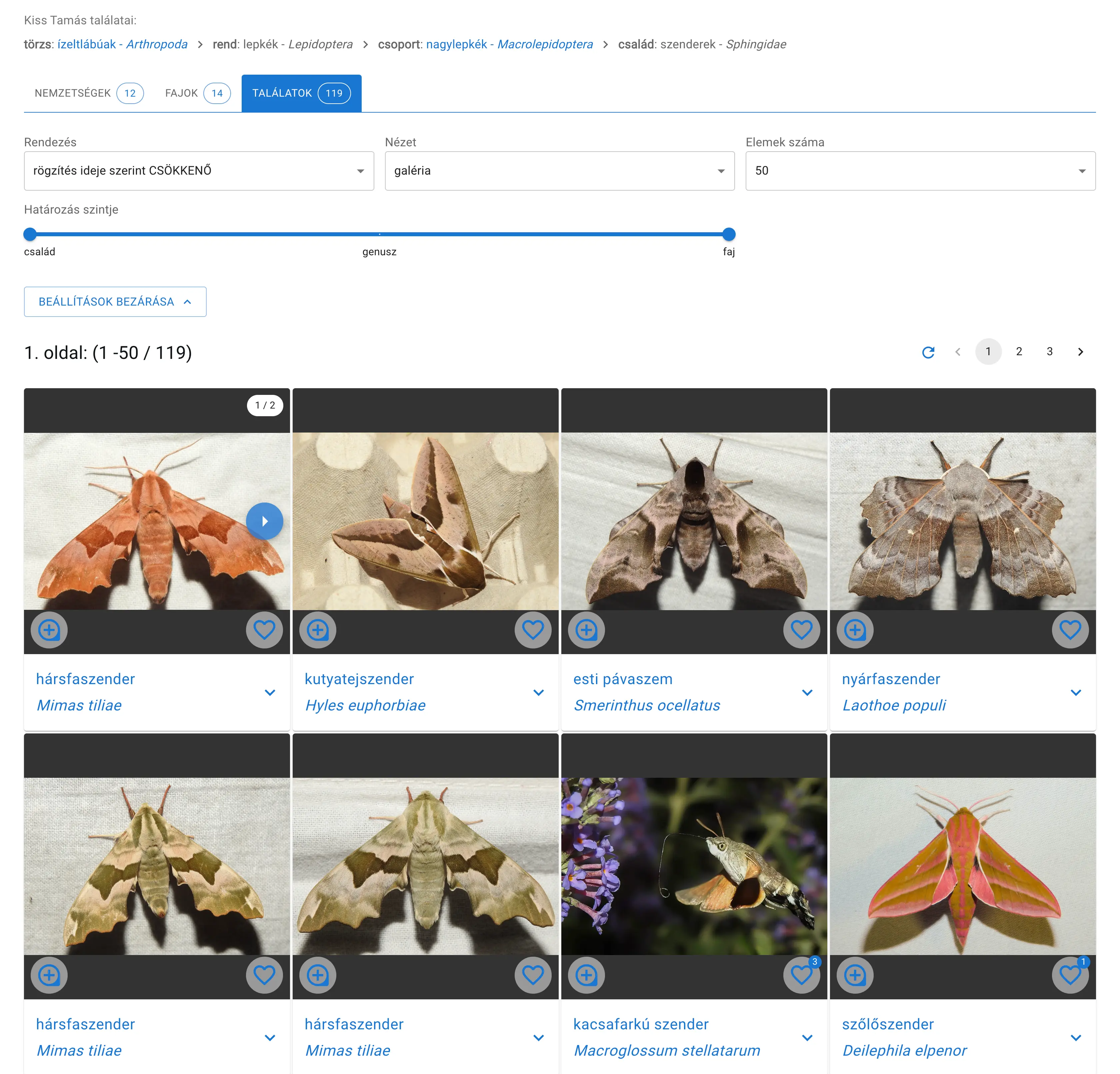This screenshot has height=1074, width=1120.
Task: Click the plus icon on the szőlőszender card
Action: pos(855,975)
